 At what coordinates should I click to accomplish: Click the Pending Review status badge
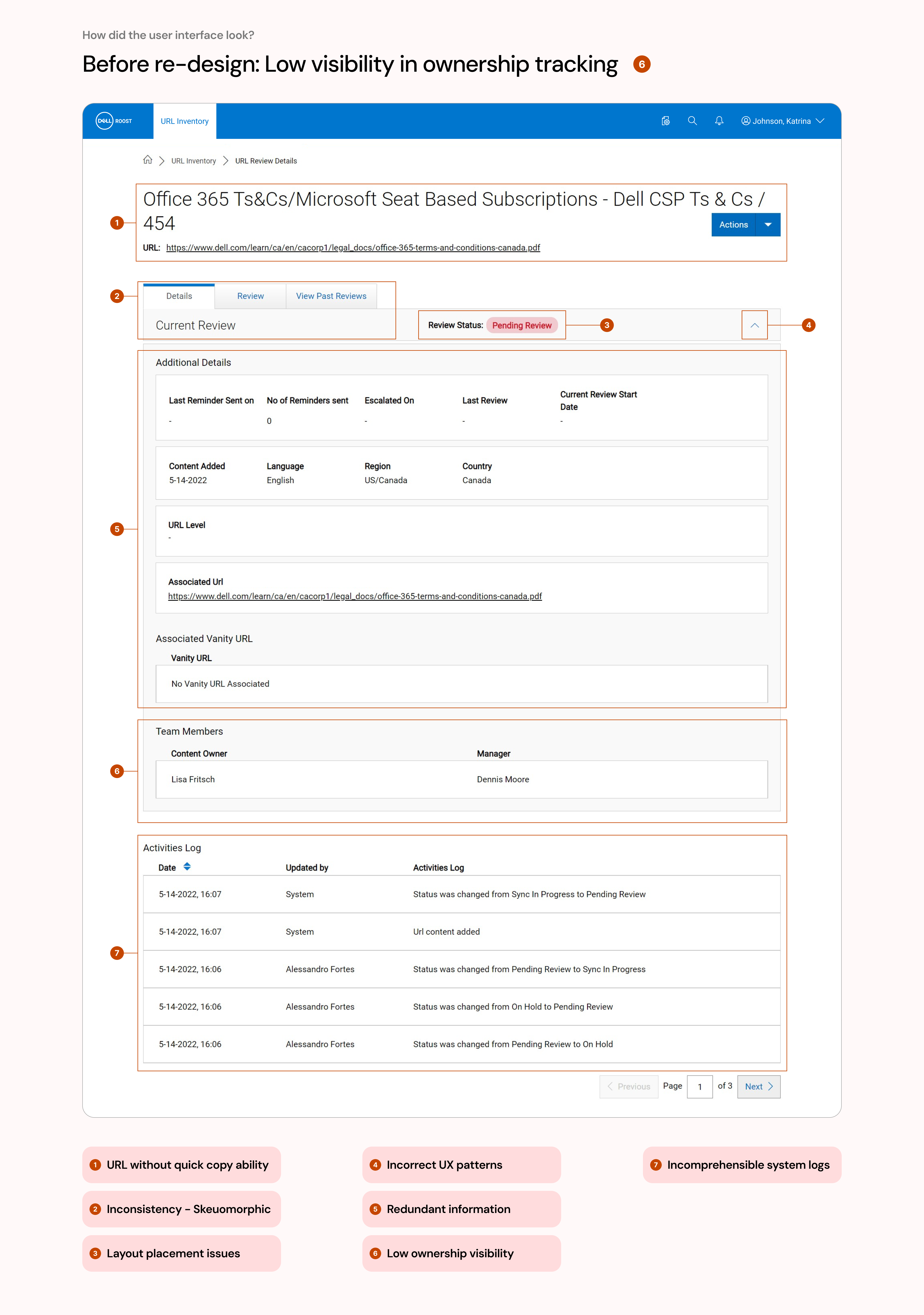[522, 325]
